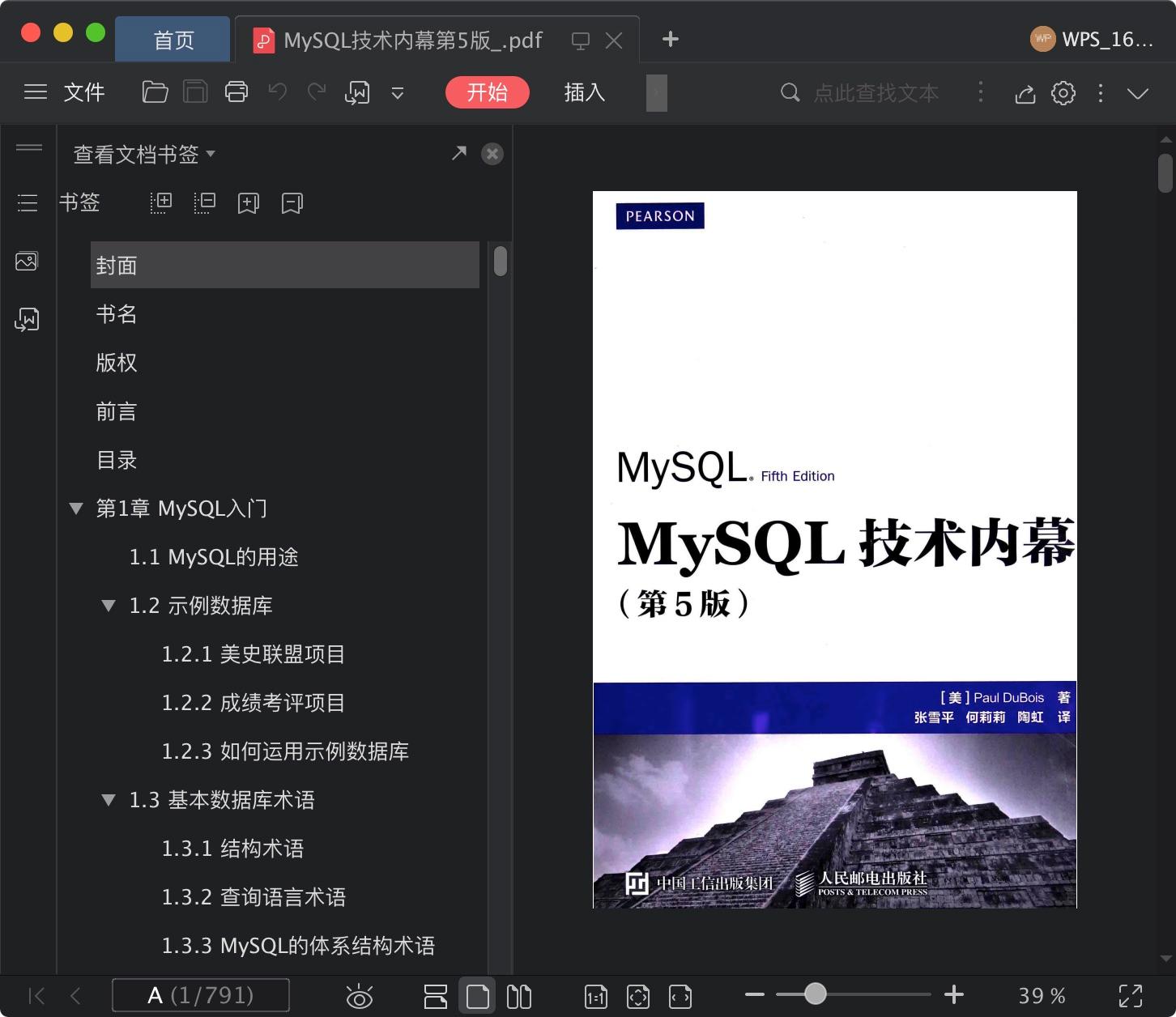The height and width of the screenshot is (1017, 1176).
Task: Select the 插入 ribbon tab
Action: point(585,92)
